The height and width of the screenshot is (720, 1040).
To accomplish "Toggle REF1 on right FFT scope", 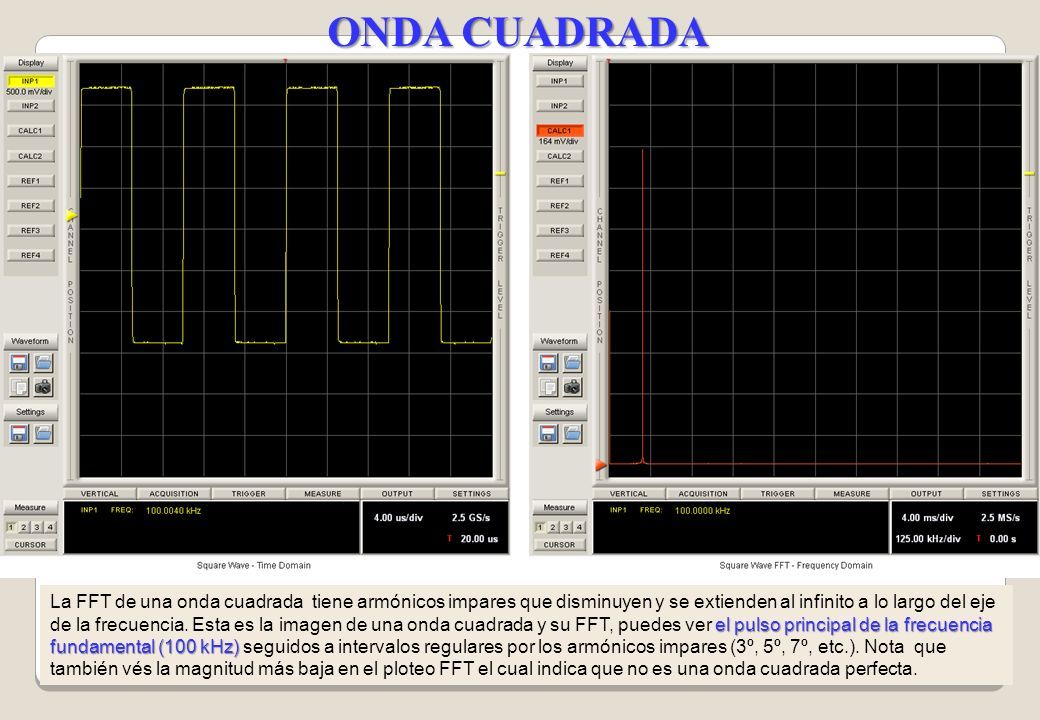I will (x=559, y=180).
